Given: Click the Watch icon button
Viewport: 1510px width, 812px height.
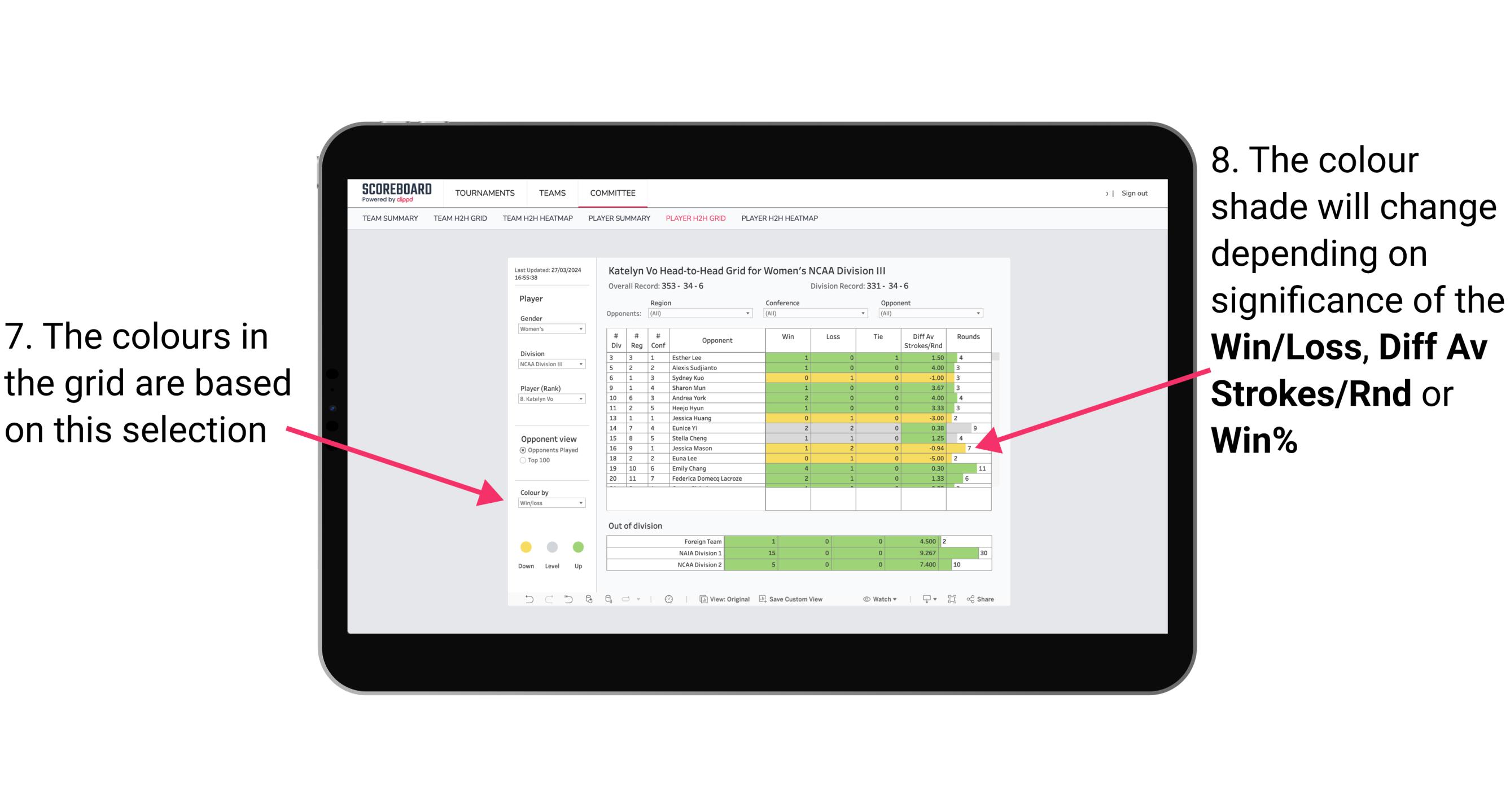Looking at the screenshot, I should [x=878, y=600].
